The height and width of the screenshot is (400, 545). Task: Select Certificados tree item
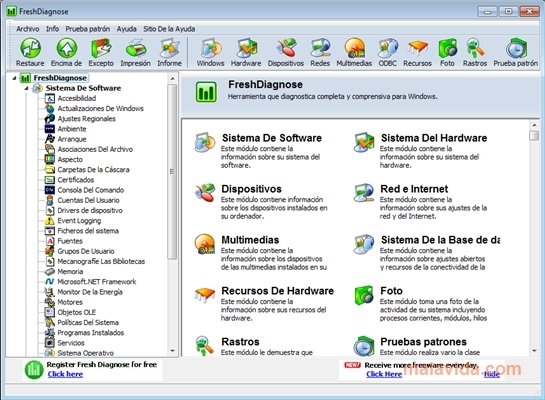coord(75,180)
